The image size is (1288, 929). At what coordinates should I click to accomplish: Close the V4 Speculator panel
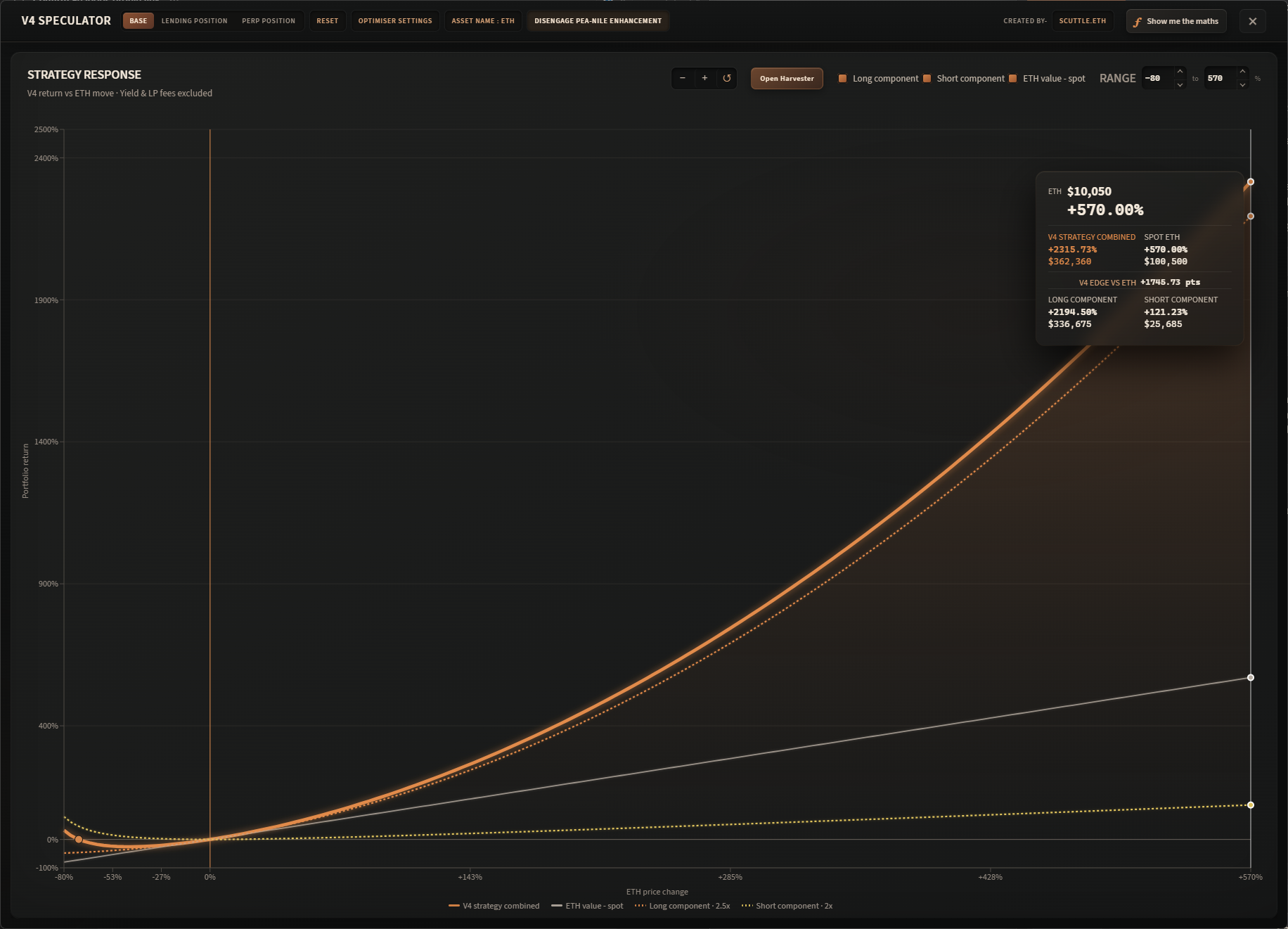[1252, 21]
